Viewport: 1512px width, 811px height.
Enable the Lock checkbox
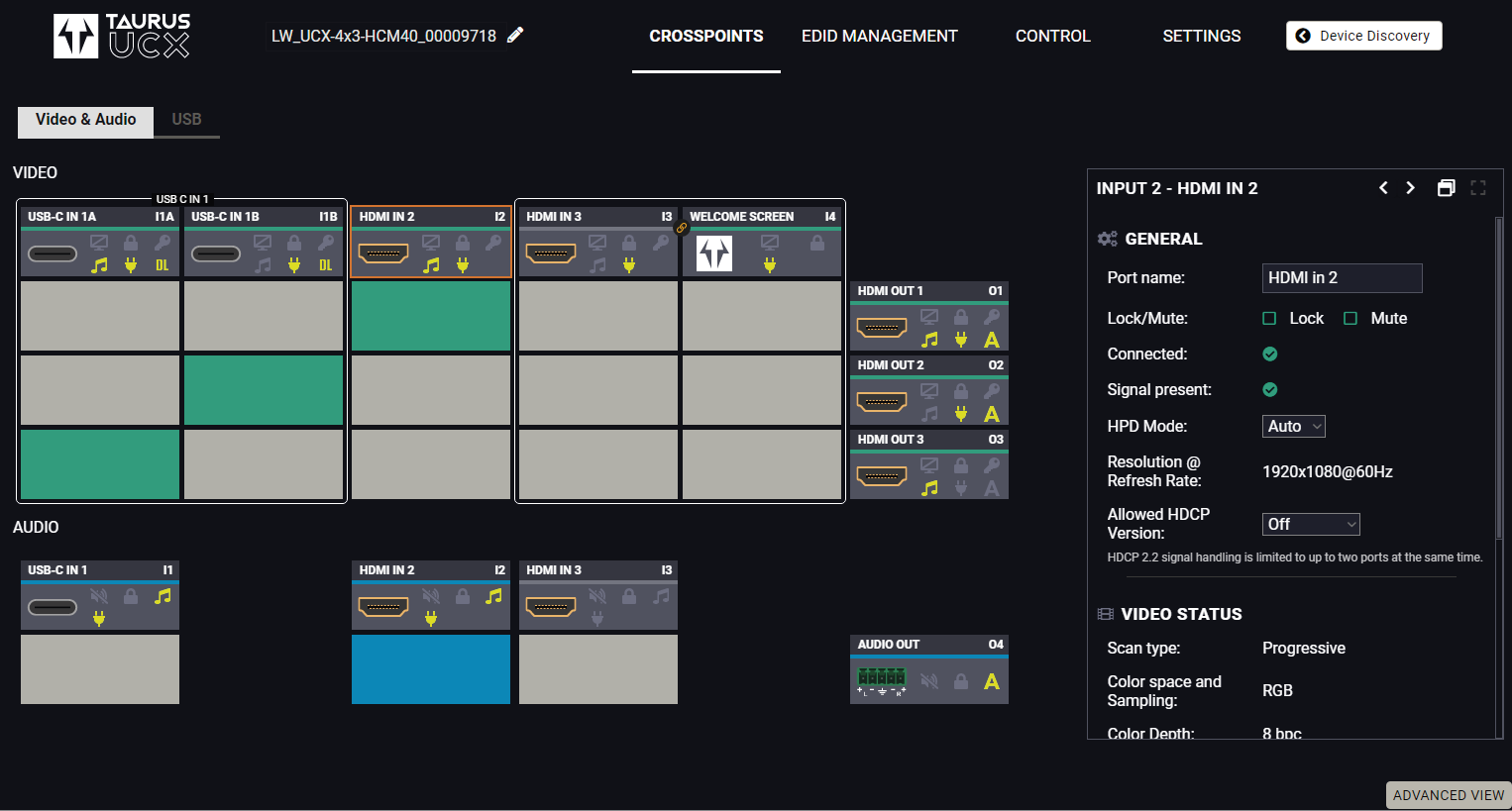pos(1269,318)
